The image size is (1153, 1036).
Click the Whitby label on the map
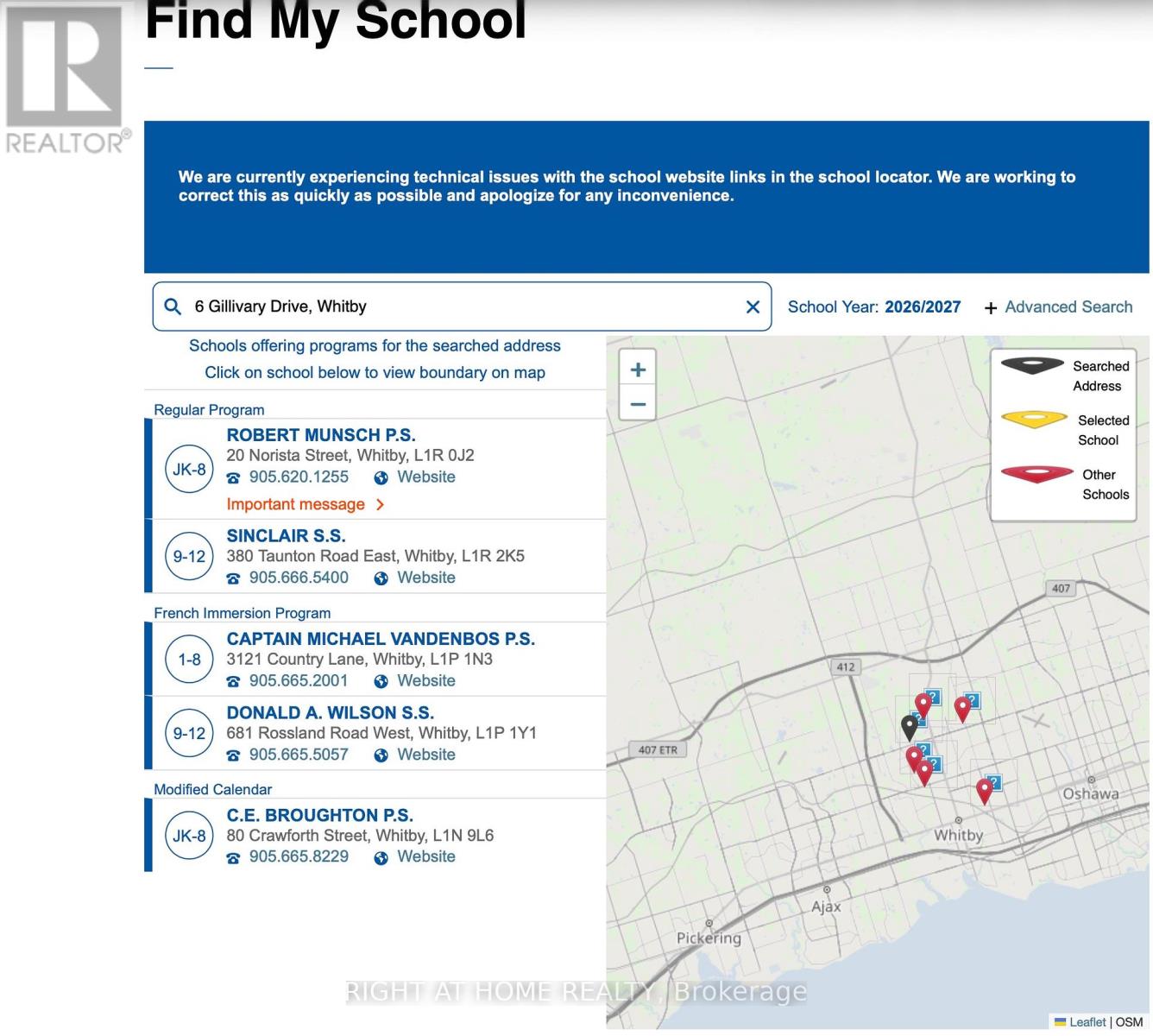tap(959, 835)
